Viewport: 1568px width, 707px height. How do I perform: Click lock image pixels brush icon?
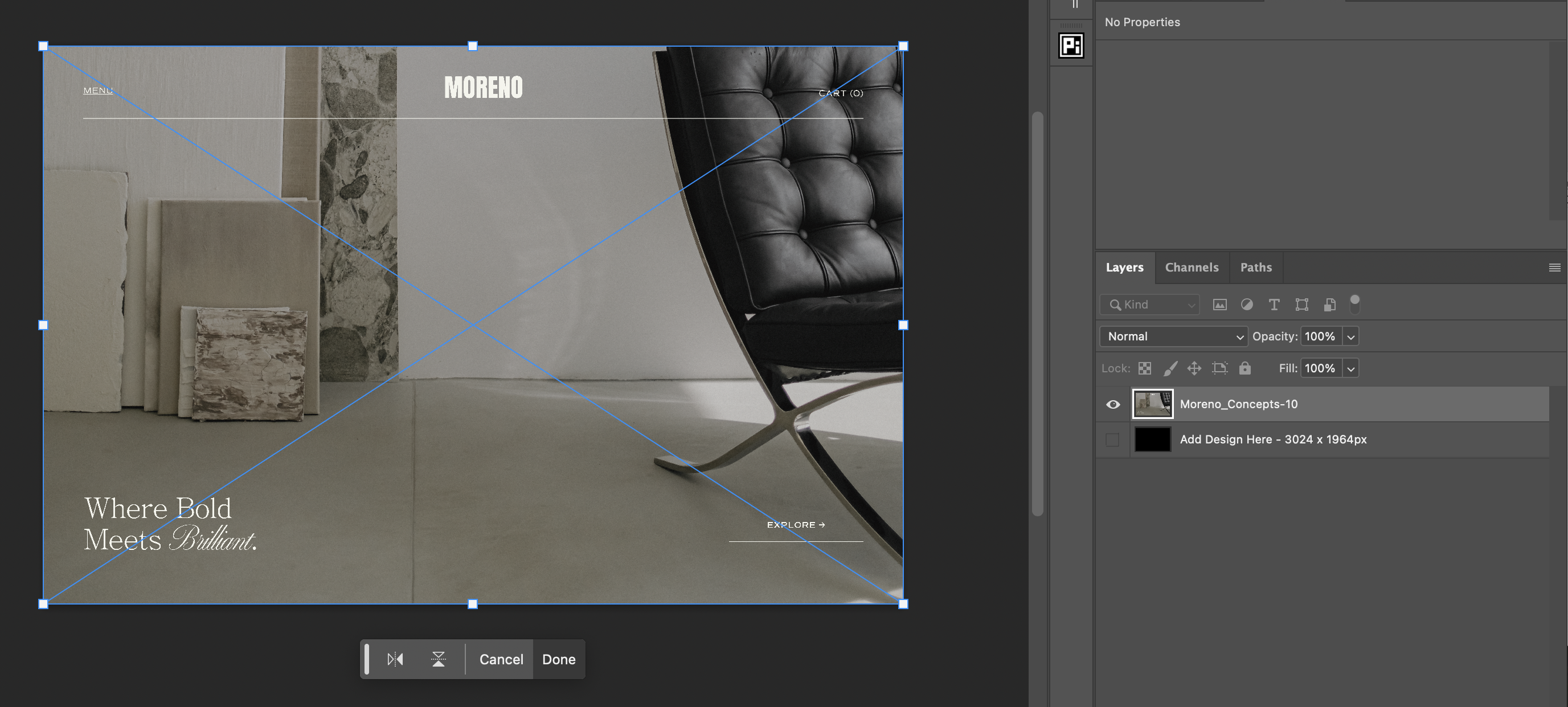(1170, 368)
